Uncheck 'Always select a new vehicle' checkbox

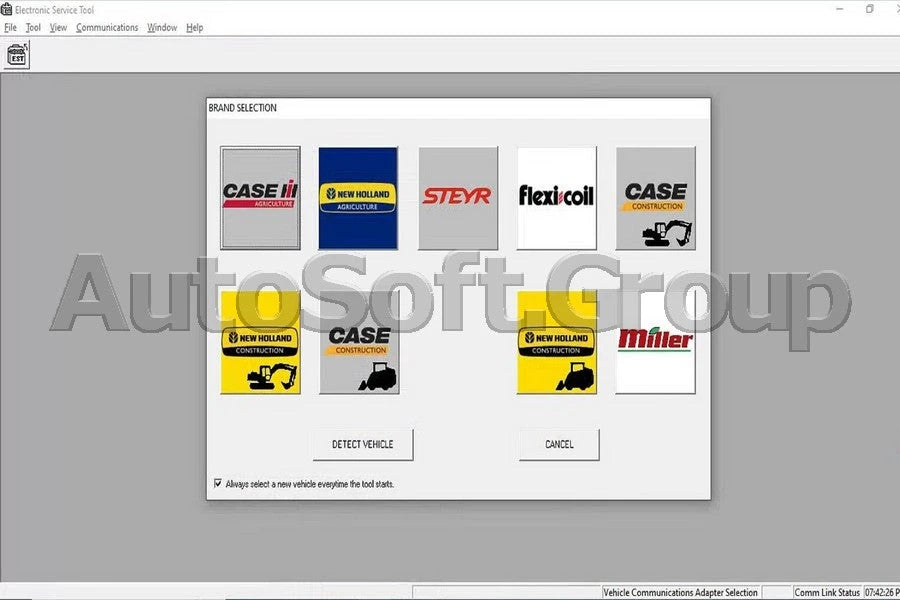click(x=218, y=483)
